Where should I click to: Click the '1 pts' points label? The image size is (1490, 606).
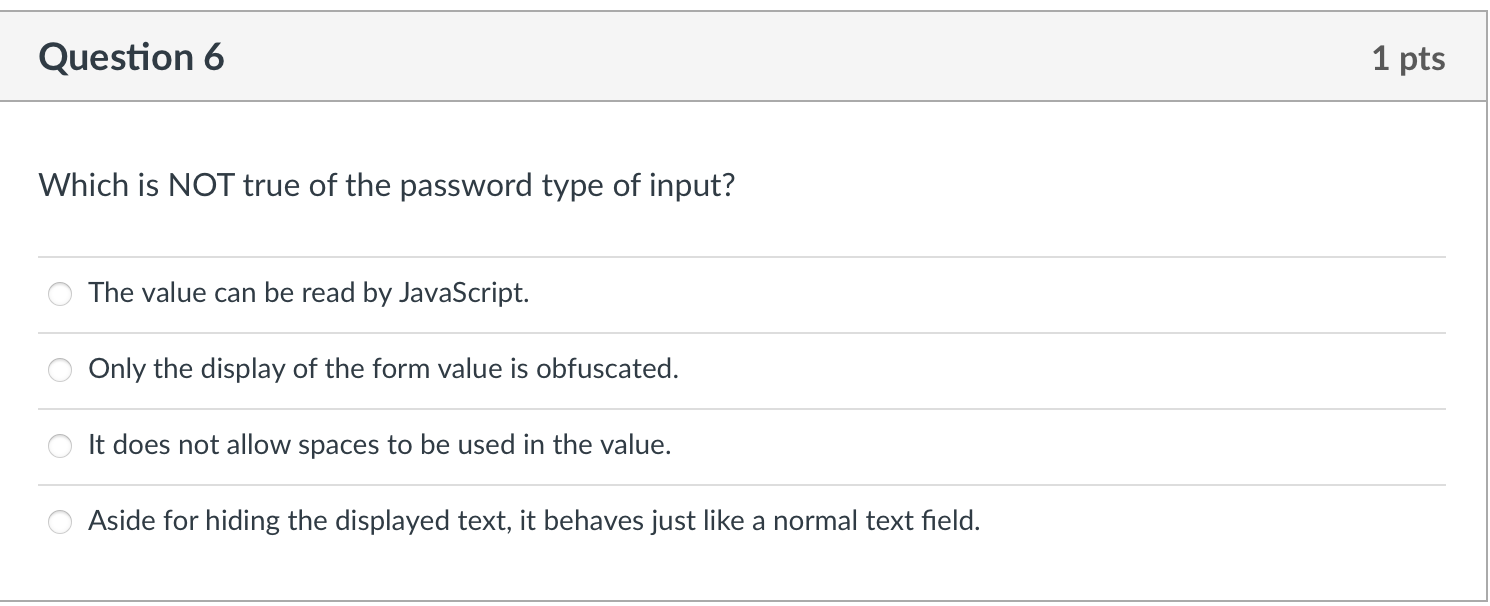click(1408, 59)
